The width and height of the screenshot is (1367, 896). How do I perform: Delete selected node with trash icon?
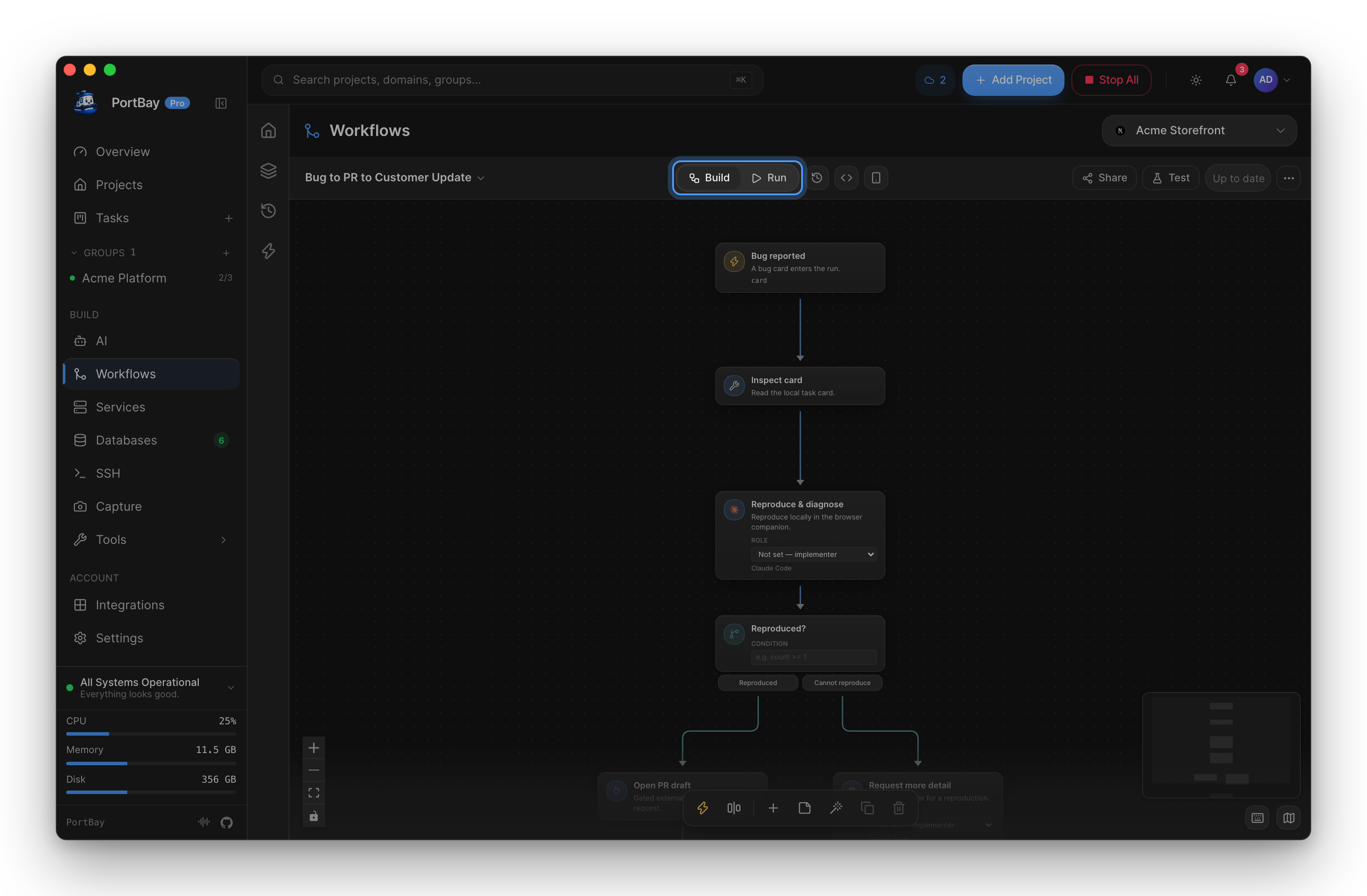click(899, 808)
